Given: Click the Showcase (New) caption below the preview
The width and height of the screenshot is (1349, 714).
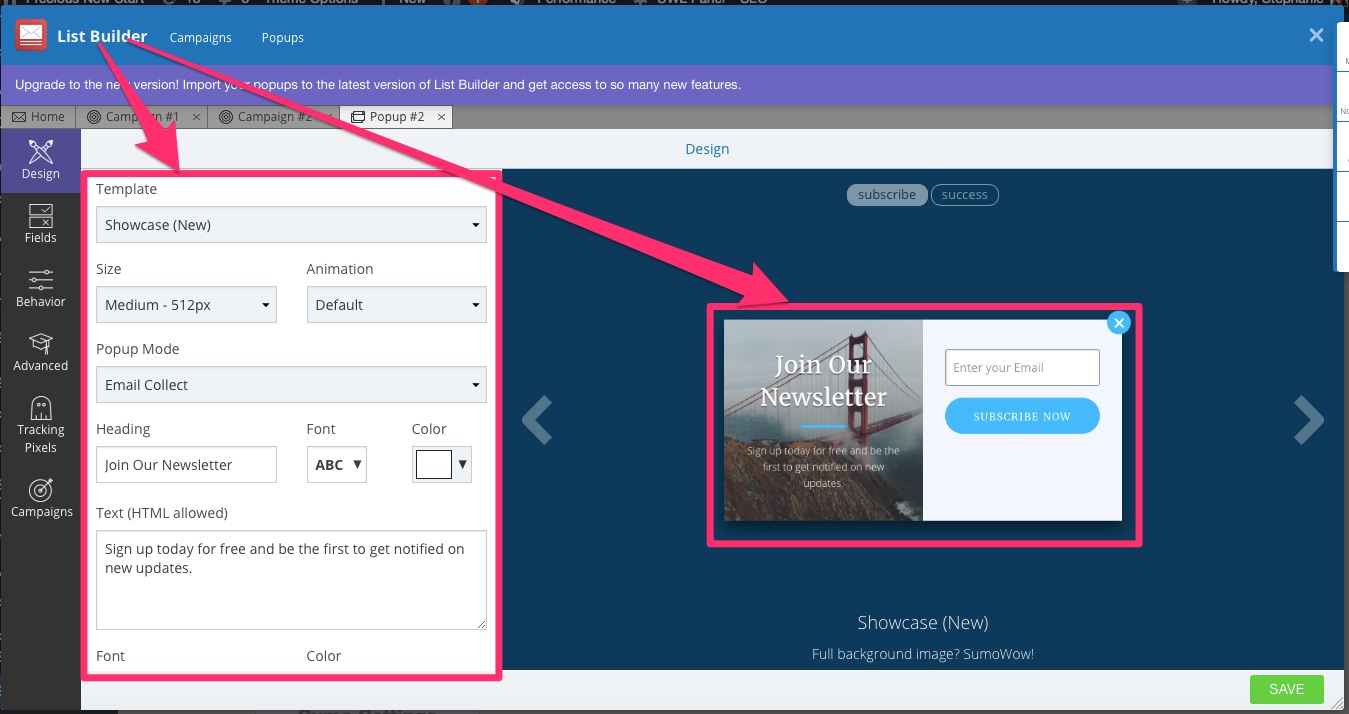Looking at the screenshot, I should [923, 623].
